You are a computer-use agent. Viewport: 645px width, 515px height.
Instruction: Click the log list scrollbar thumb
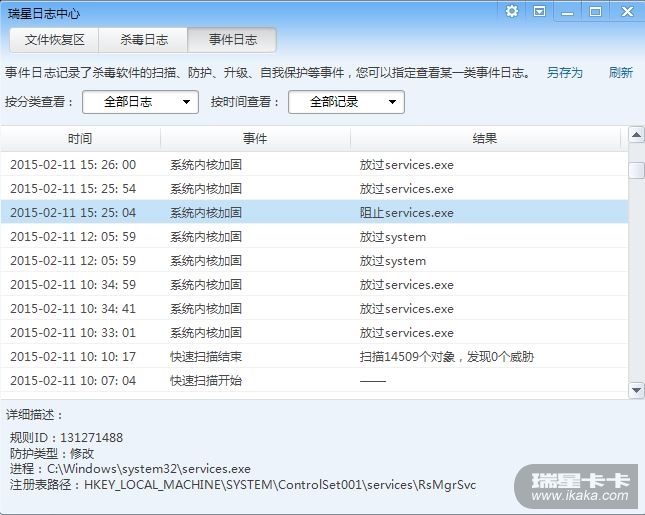point(636,170)
